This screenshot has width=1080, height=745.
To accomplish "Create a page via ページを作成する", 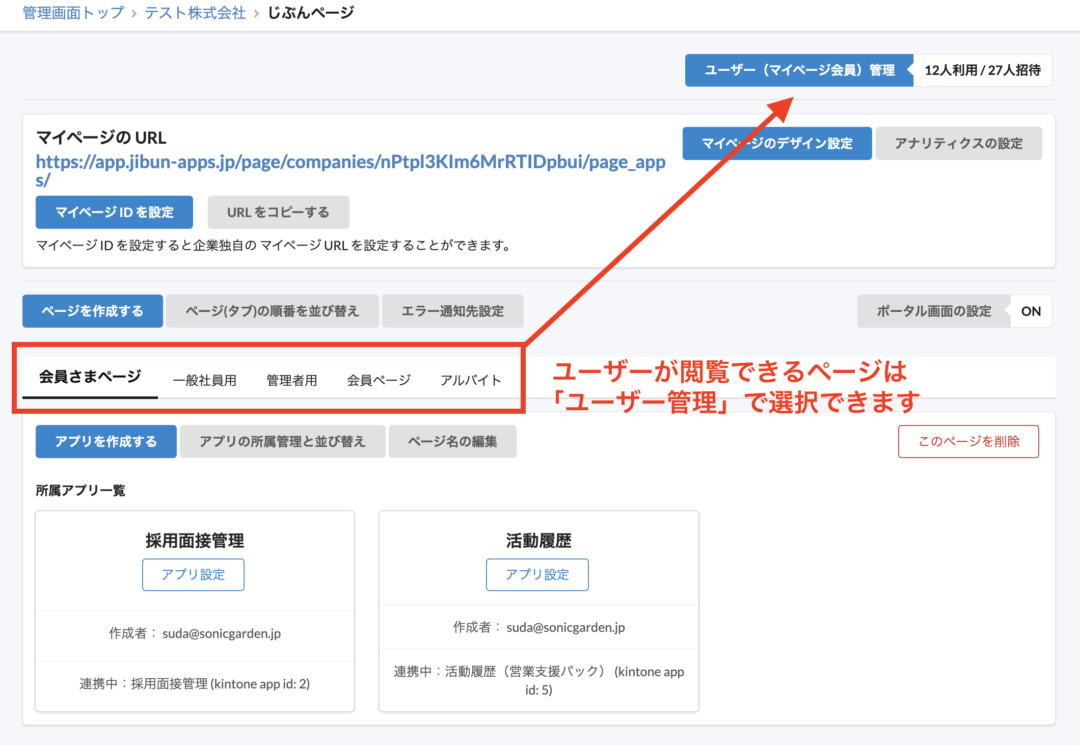I will point(94,311).
